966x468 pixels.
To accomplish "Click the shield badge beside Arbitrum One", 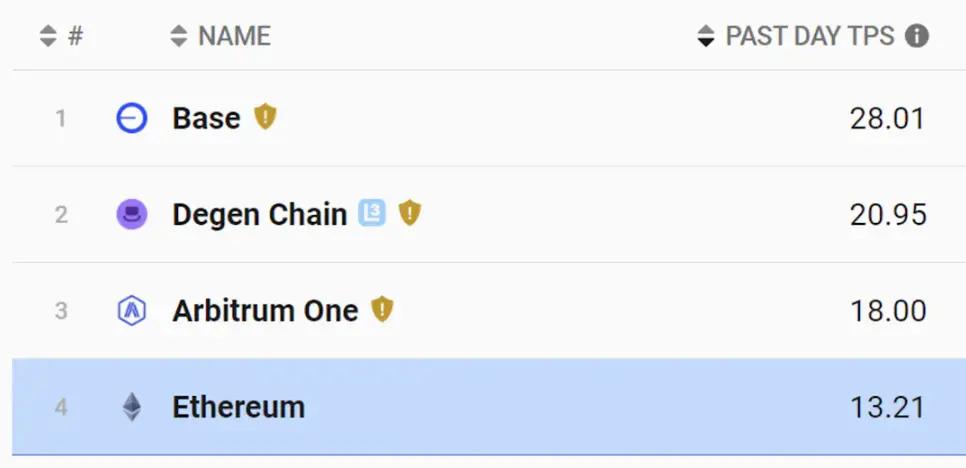I will click(x=382, y=310).
